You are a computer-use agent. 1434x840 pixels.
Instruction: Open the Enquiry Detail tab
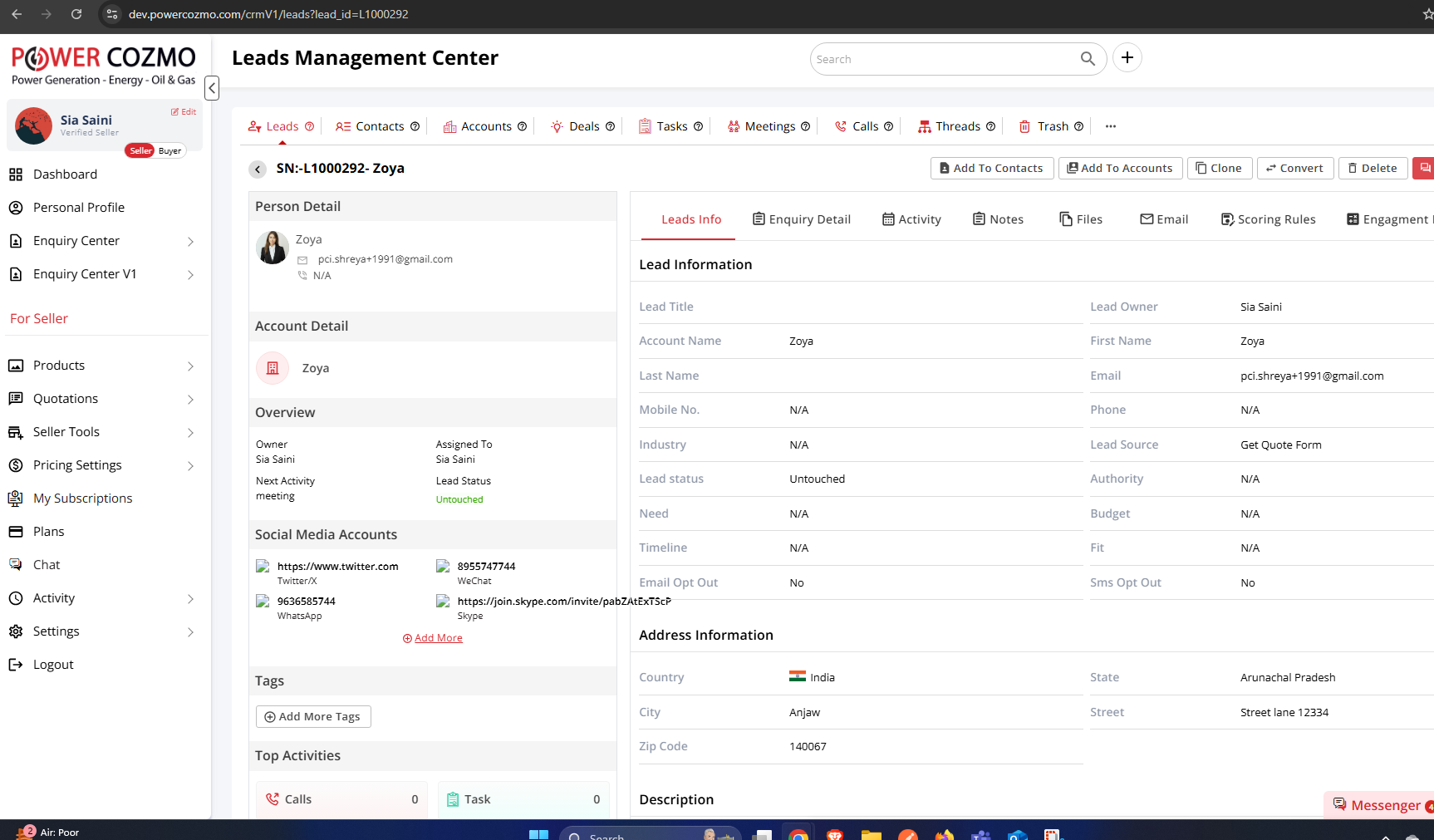(x=801, y=219)
